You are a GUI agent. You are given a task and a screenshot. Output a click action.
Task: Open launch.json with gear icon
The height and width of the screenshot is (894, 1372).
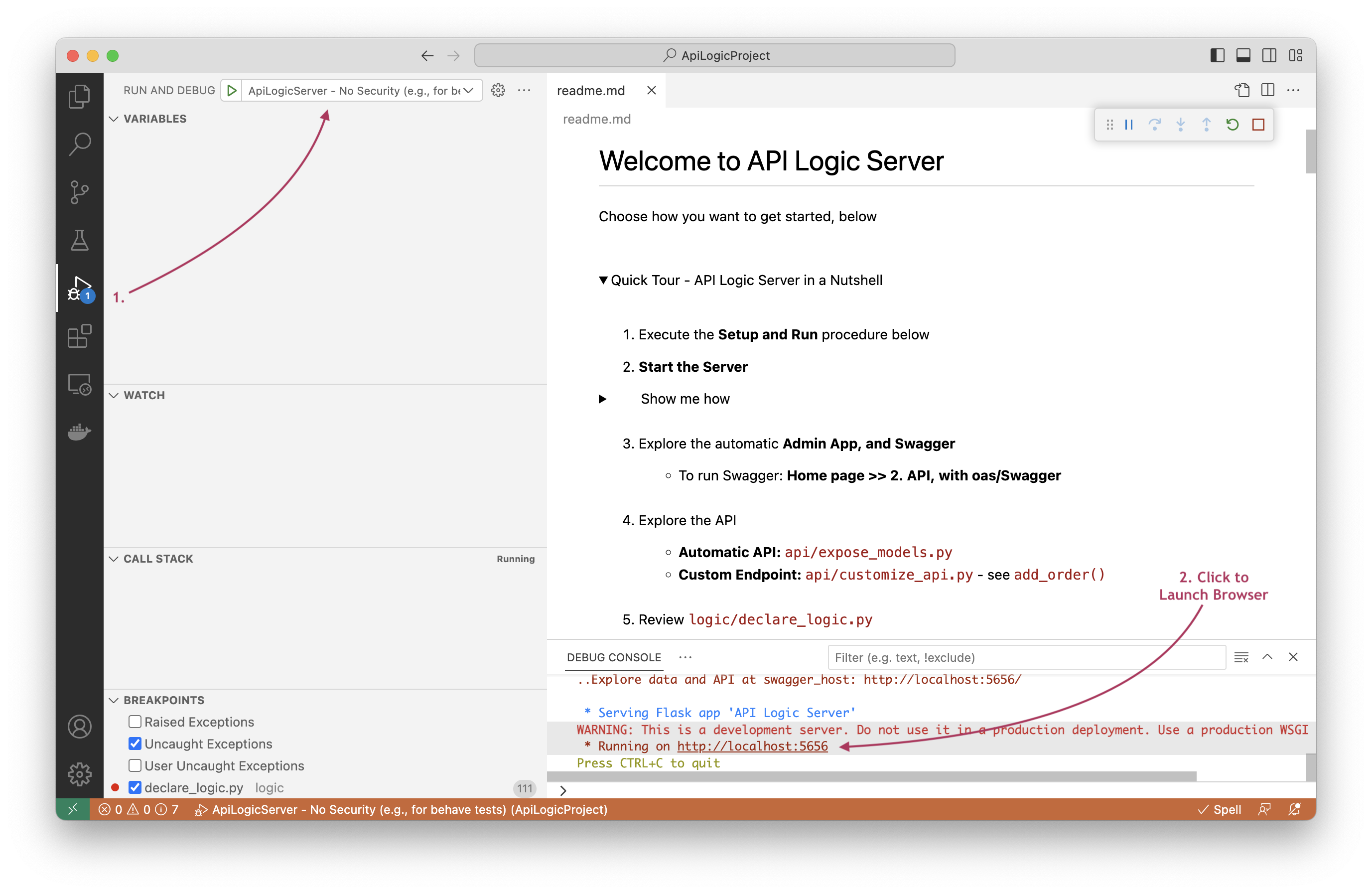498,91
